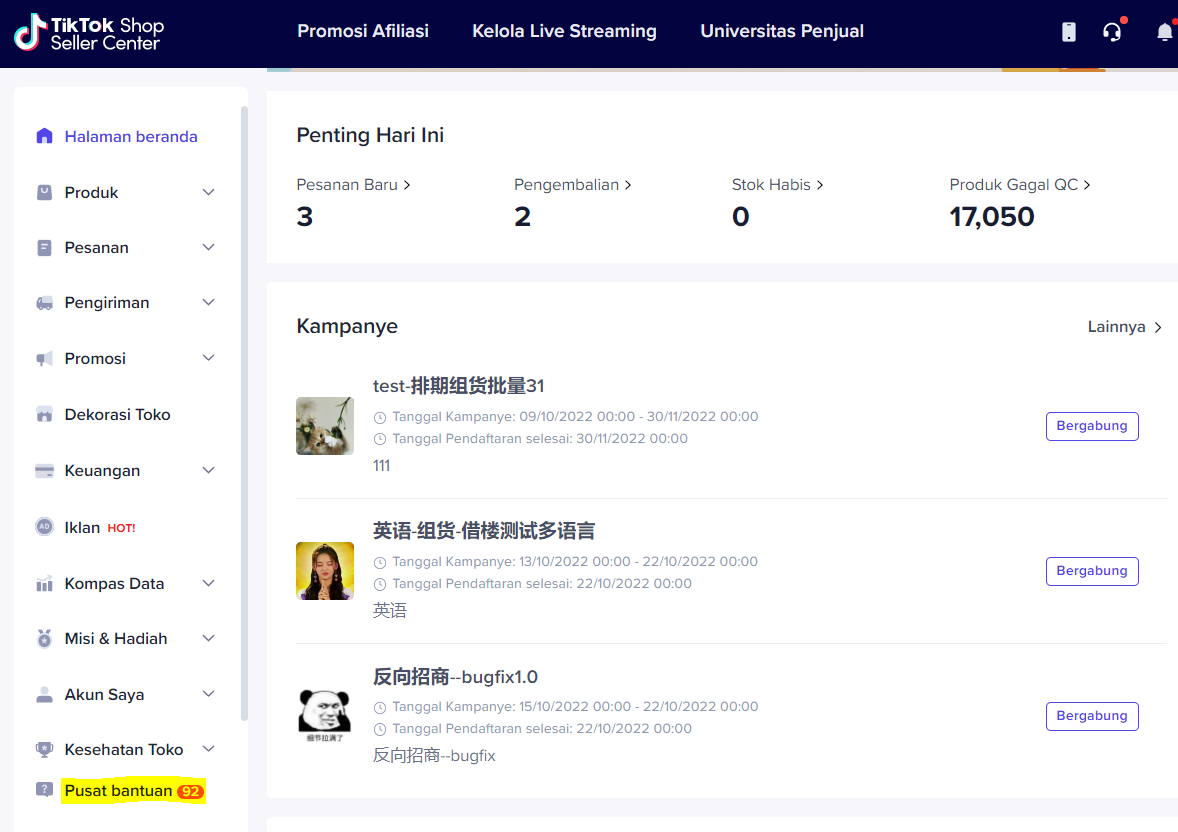Expand the Pengiriman menu chevron
The height and width of the screenshot is (832, 1178).
[208, 302]
